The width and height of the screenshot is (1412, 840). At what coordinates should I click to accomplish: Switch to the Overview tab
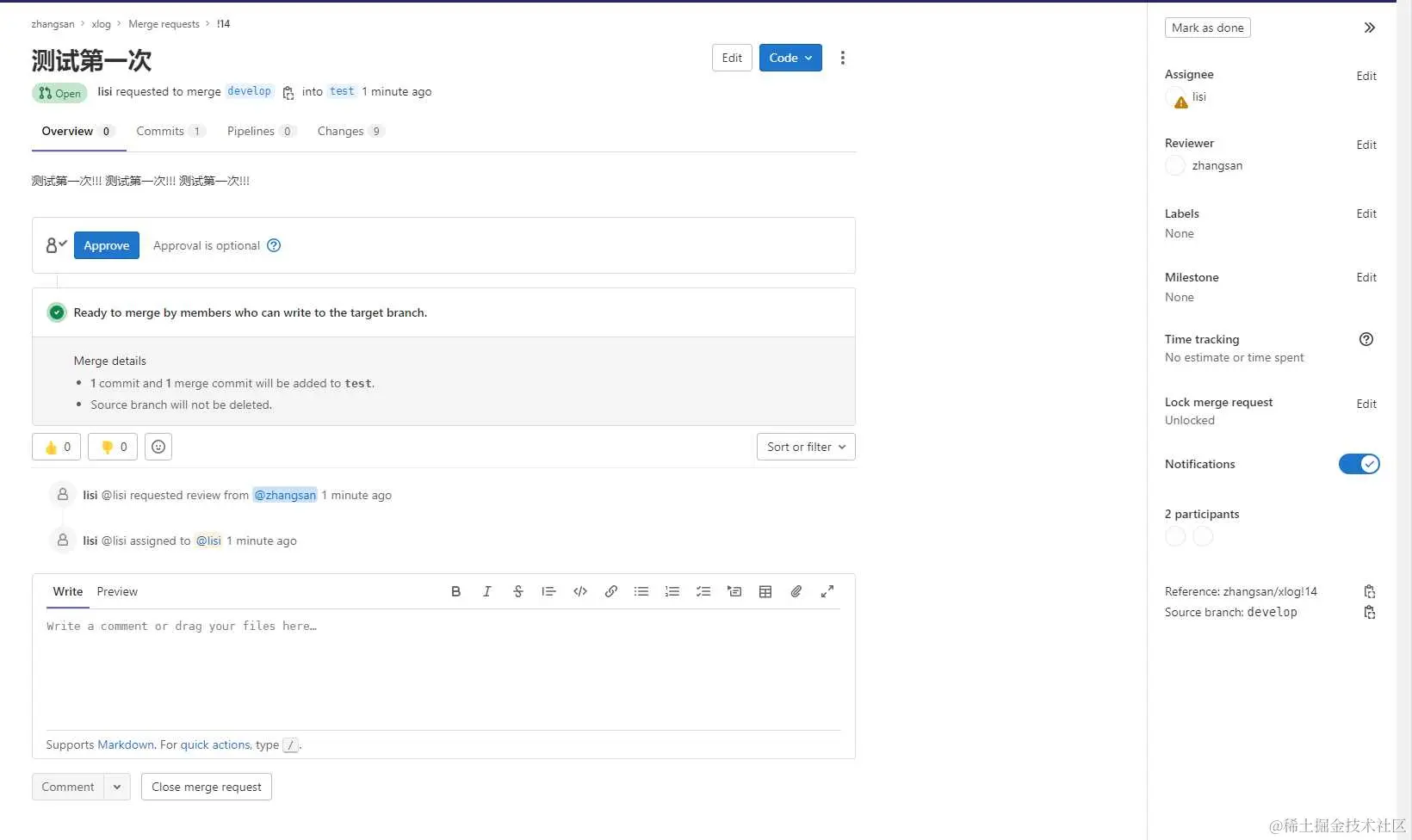pyautogui.click(x=78, y=131)
